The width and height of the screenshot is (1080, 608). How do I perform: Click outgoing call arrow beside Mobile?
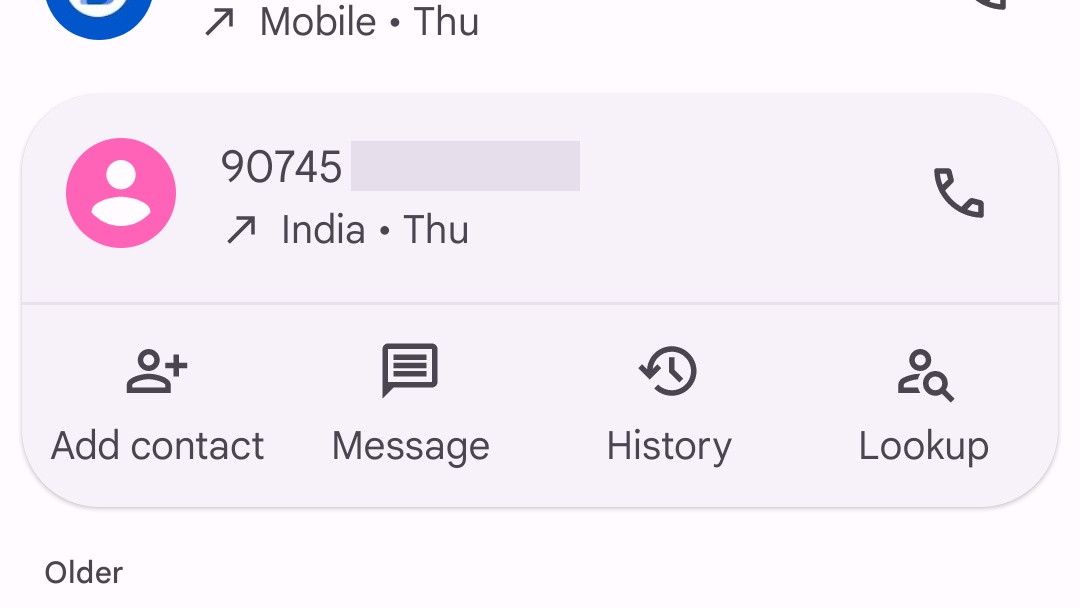[219, 22]
